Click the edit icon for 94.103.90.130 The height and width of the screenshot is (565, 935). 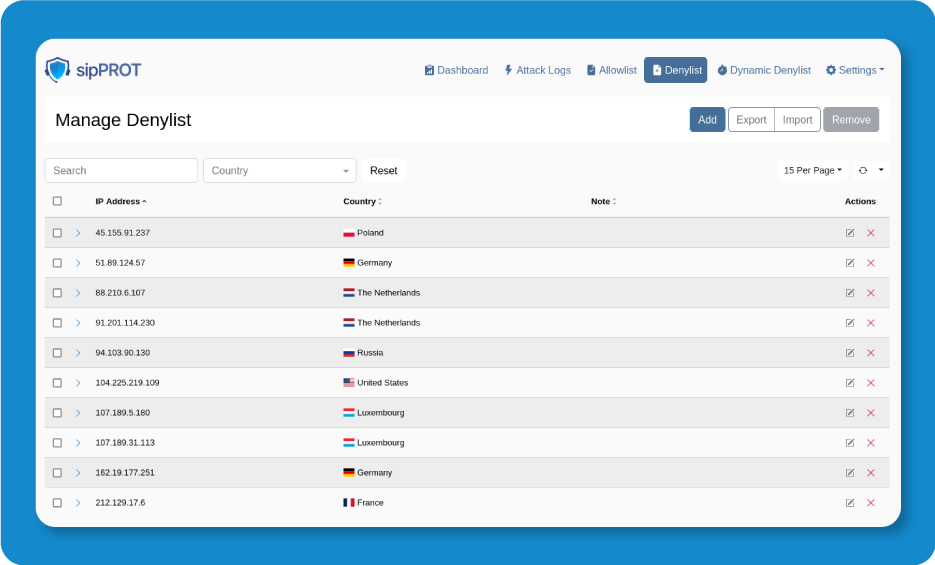pos(850,353)
